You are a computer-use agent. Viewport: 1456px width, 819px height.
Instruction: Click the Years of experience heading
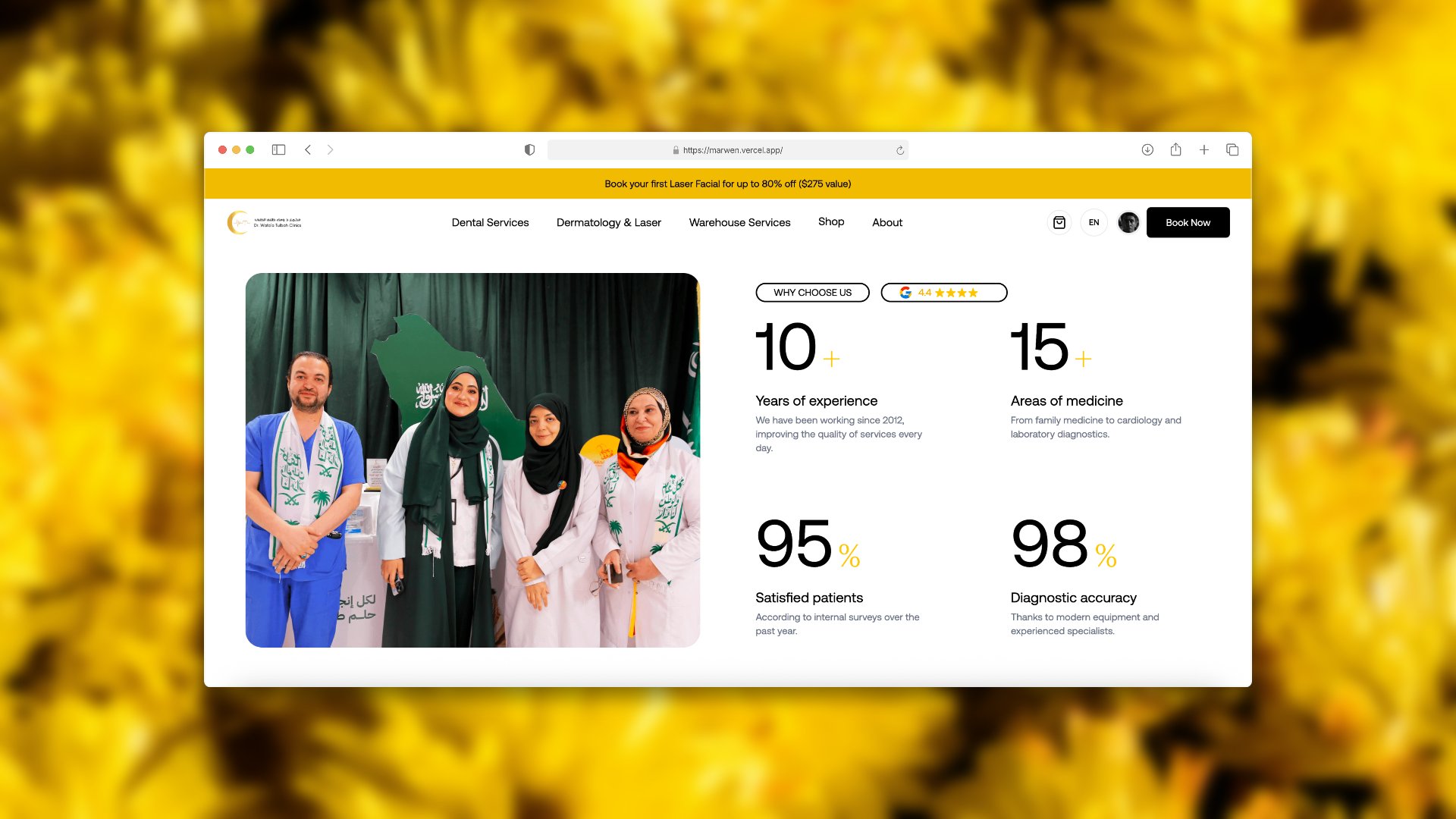(816, 401)
